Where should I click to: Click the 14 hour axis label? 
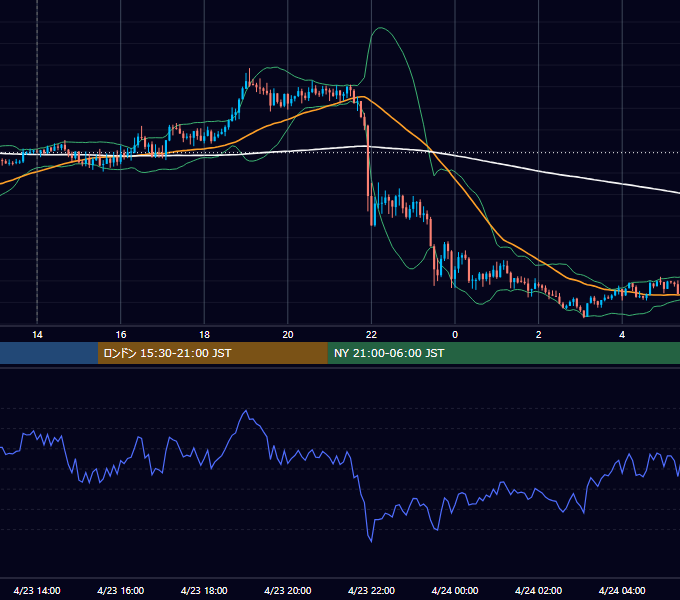(x=37, y=335)
